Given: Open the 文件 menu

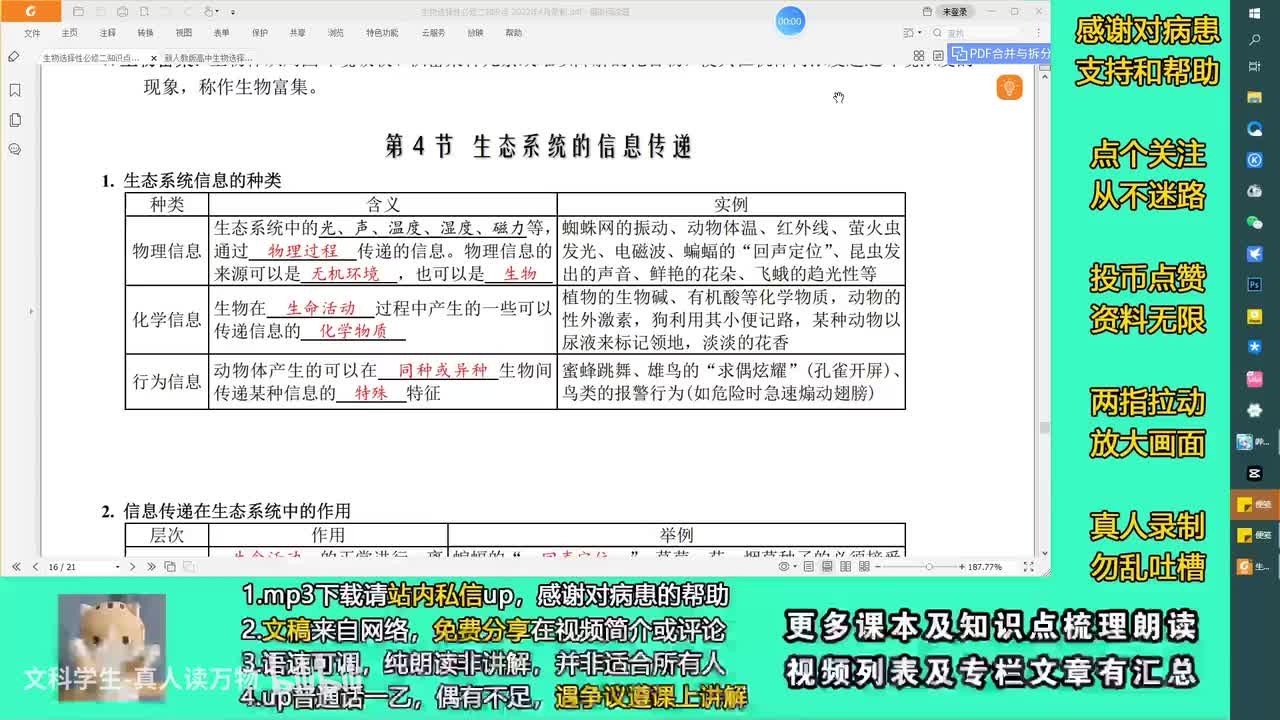Looking at the screenshot, I should tap(32, 33).
